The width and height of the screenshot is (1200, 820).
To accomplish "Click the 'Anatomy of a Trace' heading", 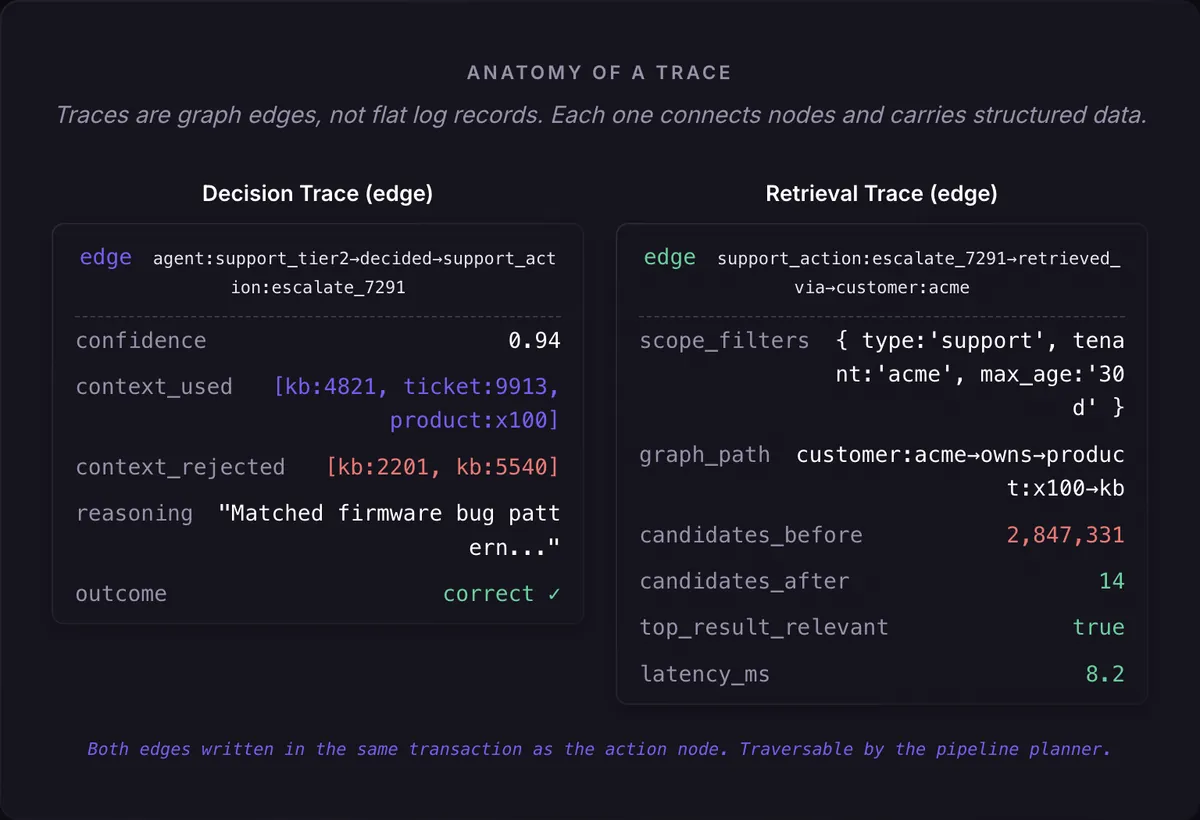I will point(599,73).
